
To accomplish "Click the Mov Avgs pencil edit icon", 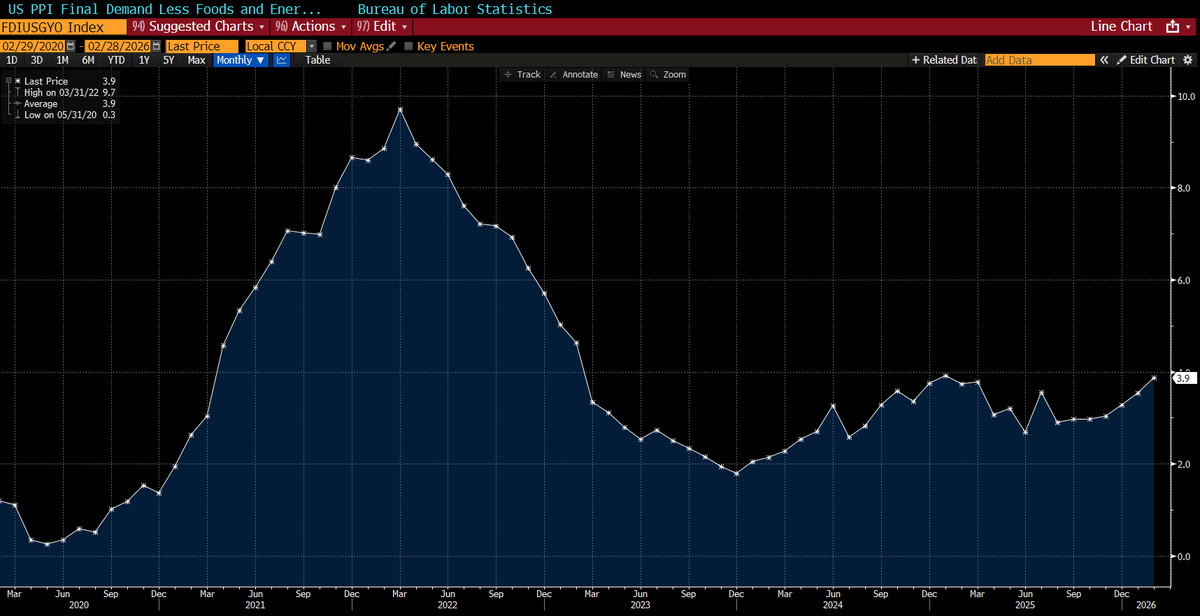I will (391, 46).
